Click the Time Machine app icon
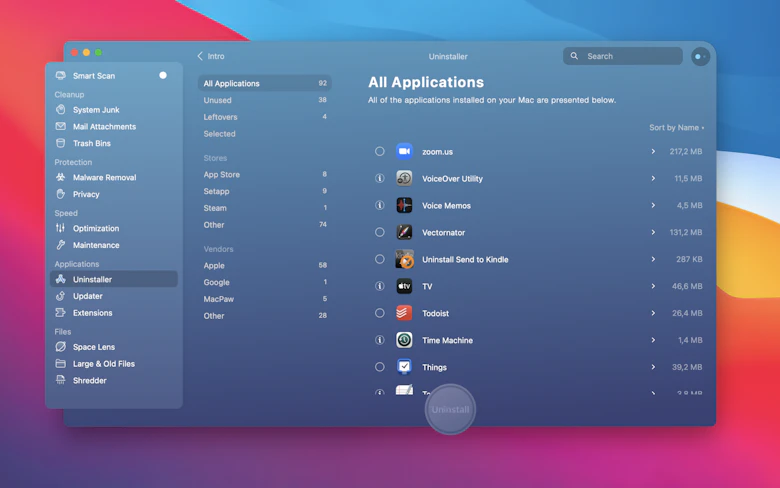The width and height of the screenshot is (780, 488). tap(404, 340)
